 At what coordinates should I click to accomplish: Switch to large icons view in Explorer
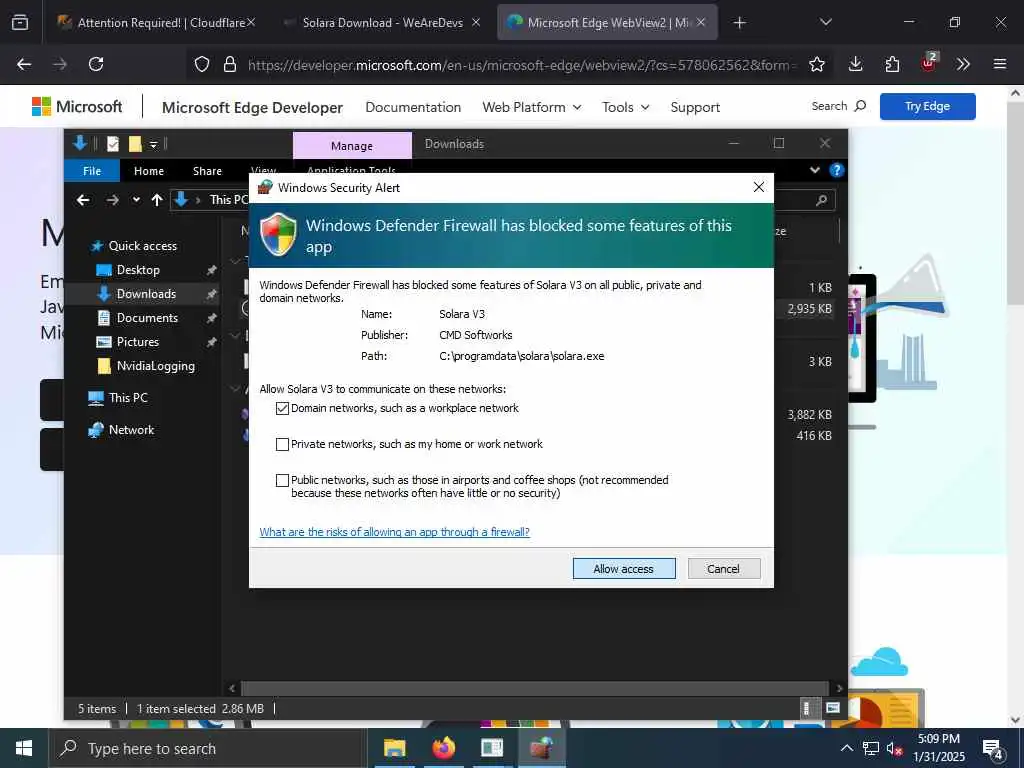[833, 708]
